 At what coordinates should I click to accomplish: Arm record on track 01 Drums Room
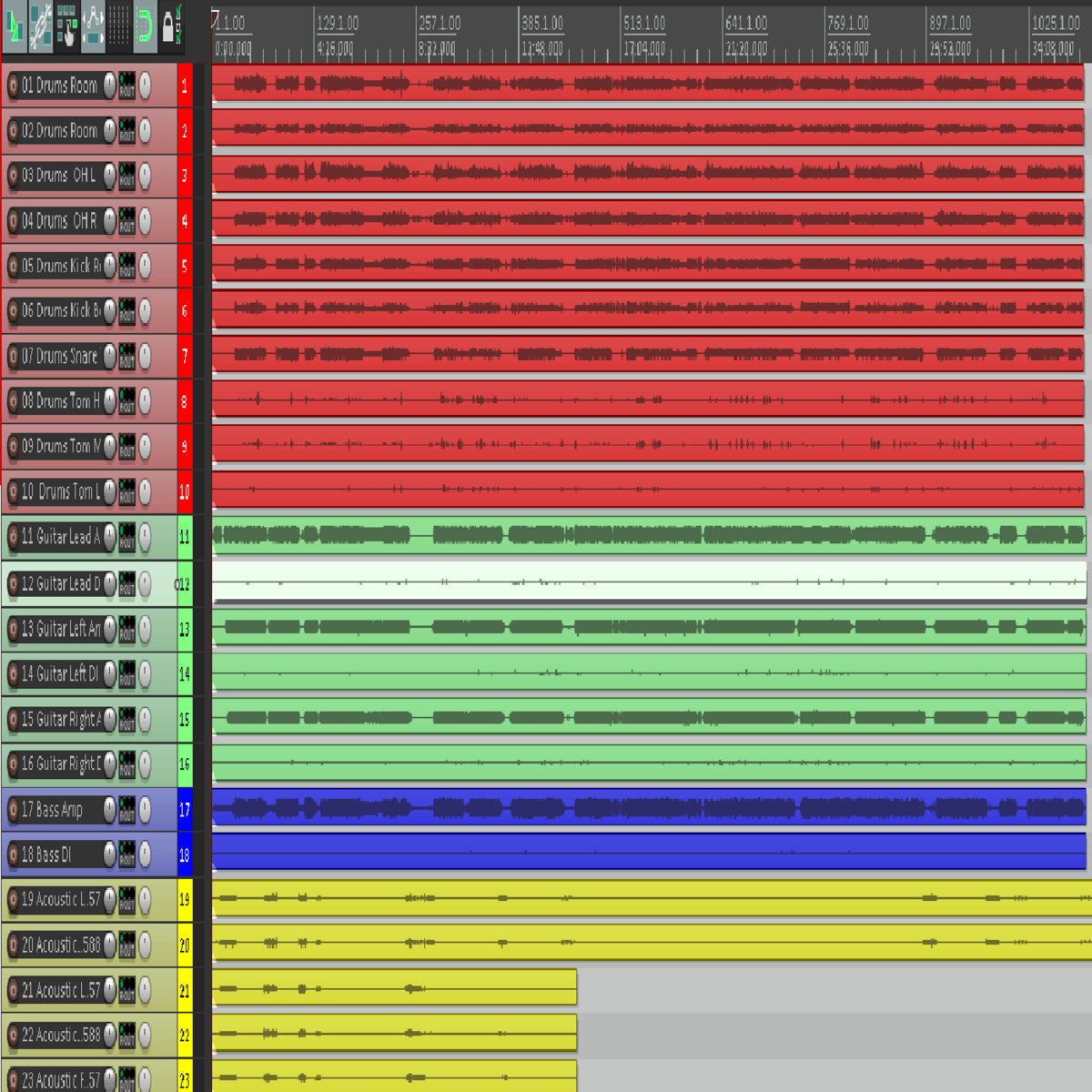click(13, 86)
